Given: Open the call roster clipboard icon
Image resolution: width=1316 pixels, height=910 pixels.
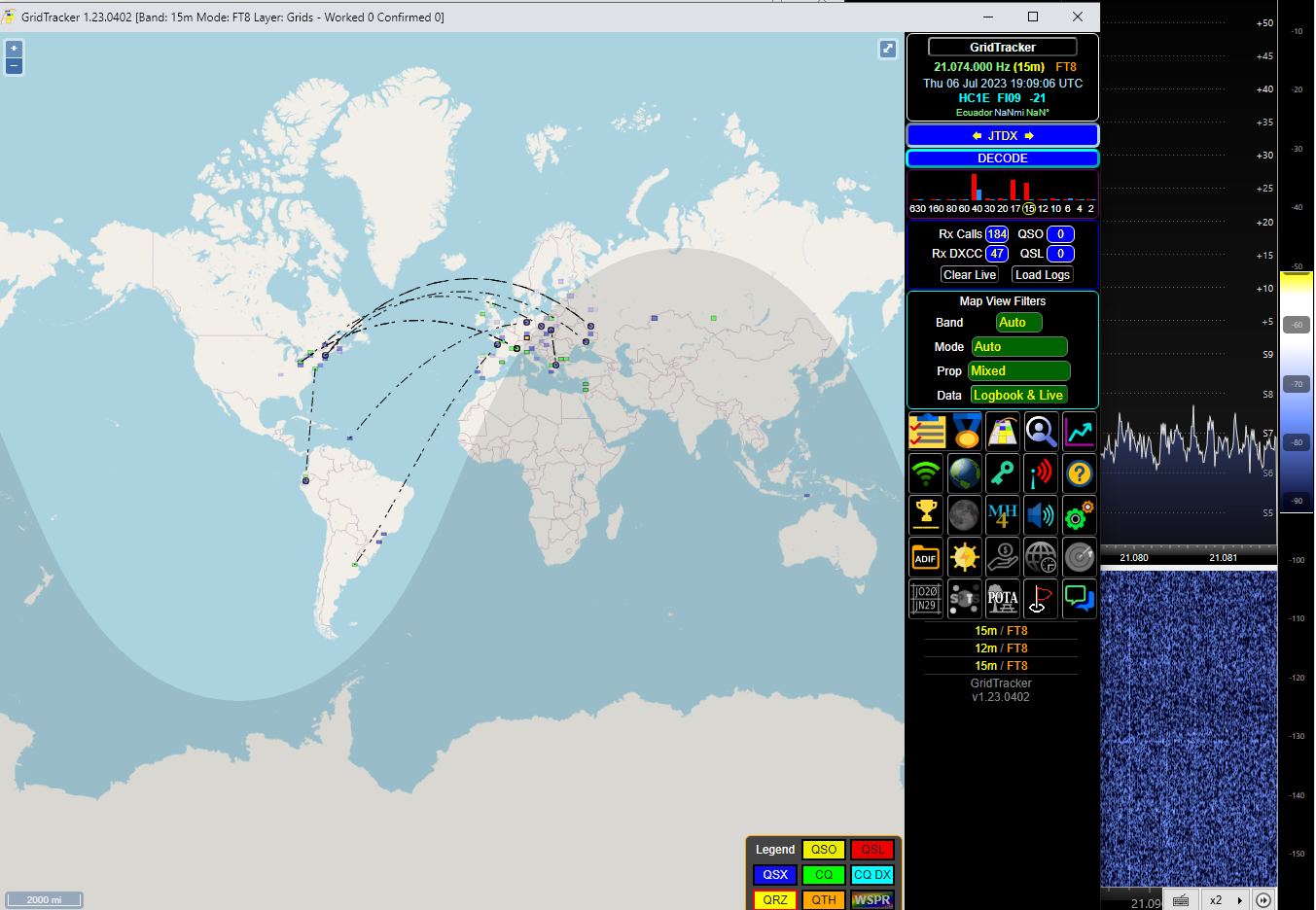Looking at the screenshot, I should click(927, 431).
